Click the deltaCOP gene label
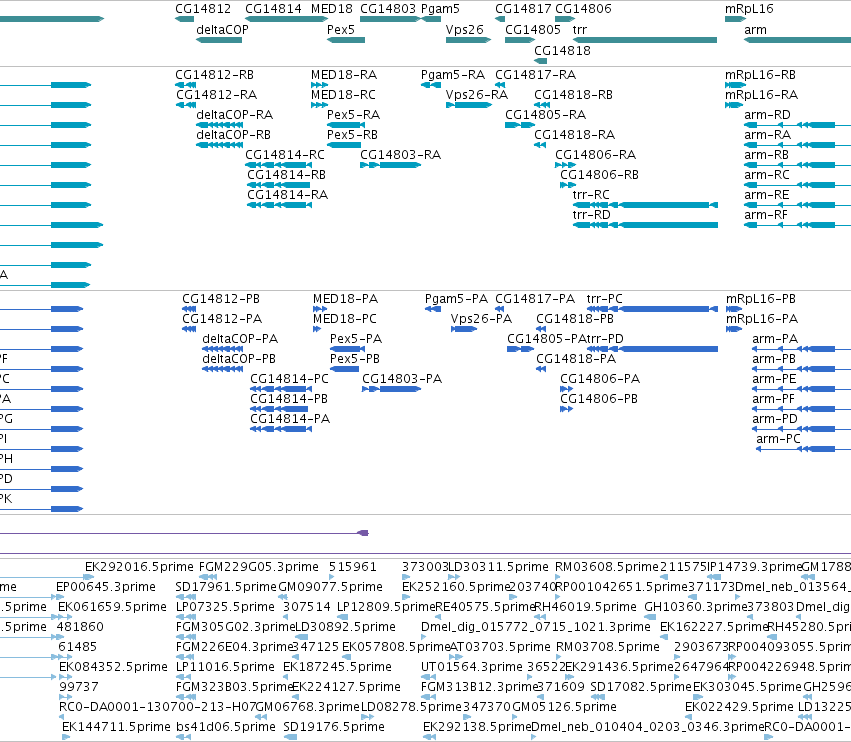 click(223, 30)
